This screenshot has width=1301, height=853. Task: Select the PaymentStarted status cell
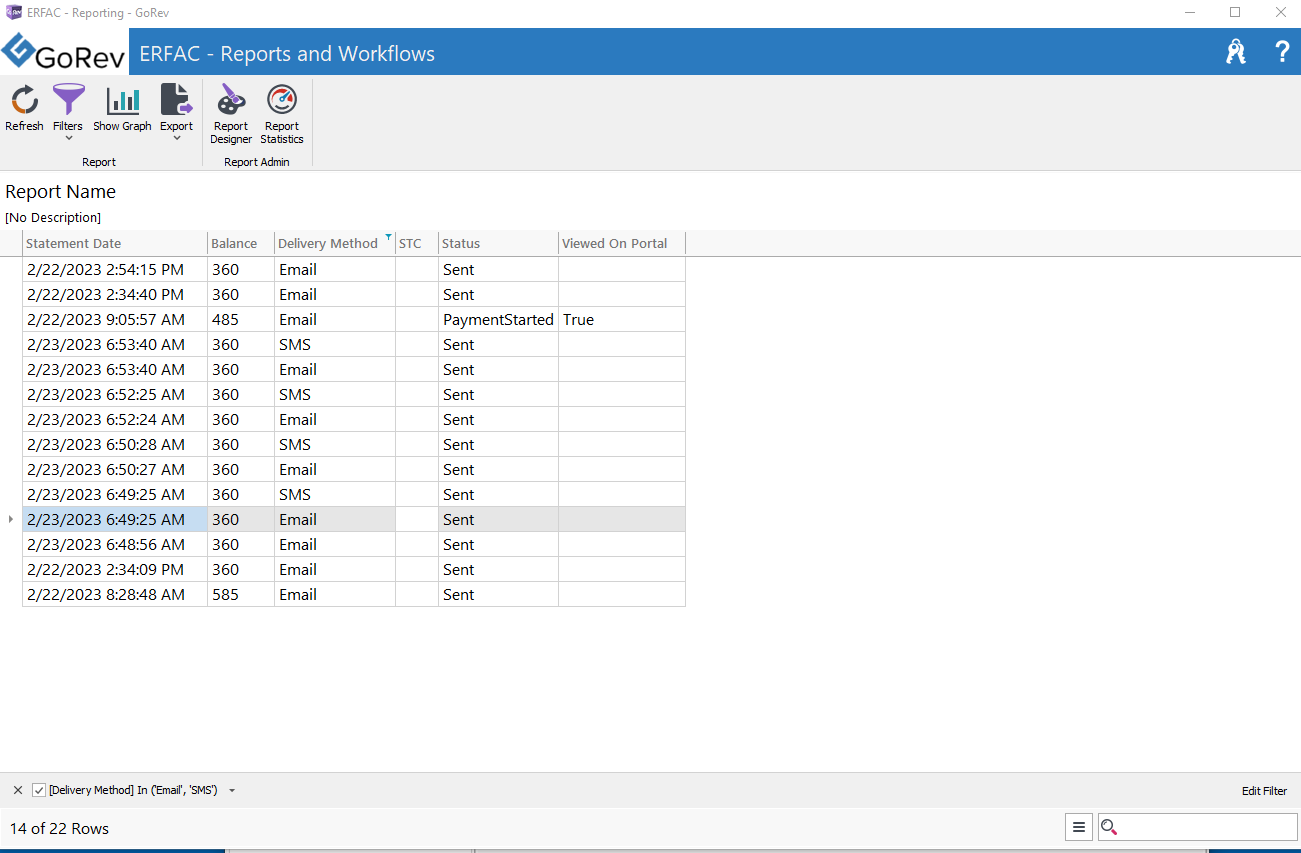pos(498,320)
